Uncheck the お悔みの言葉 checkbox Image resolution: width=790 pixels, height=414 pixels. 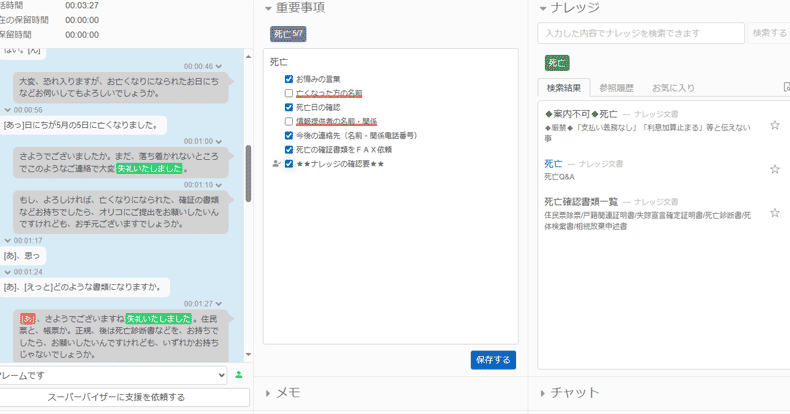tap(289, 79)
